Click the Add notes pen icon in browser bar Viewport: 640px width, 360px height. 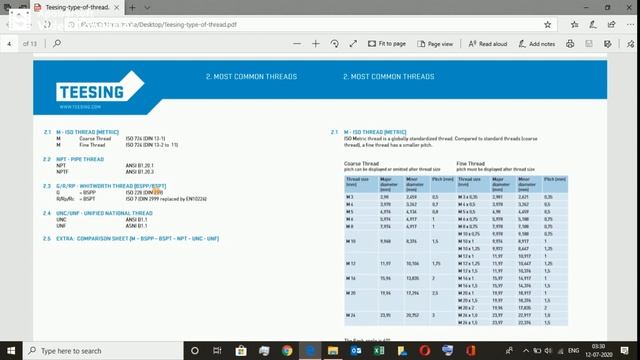click(x=593, y=24)
